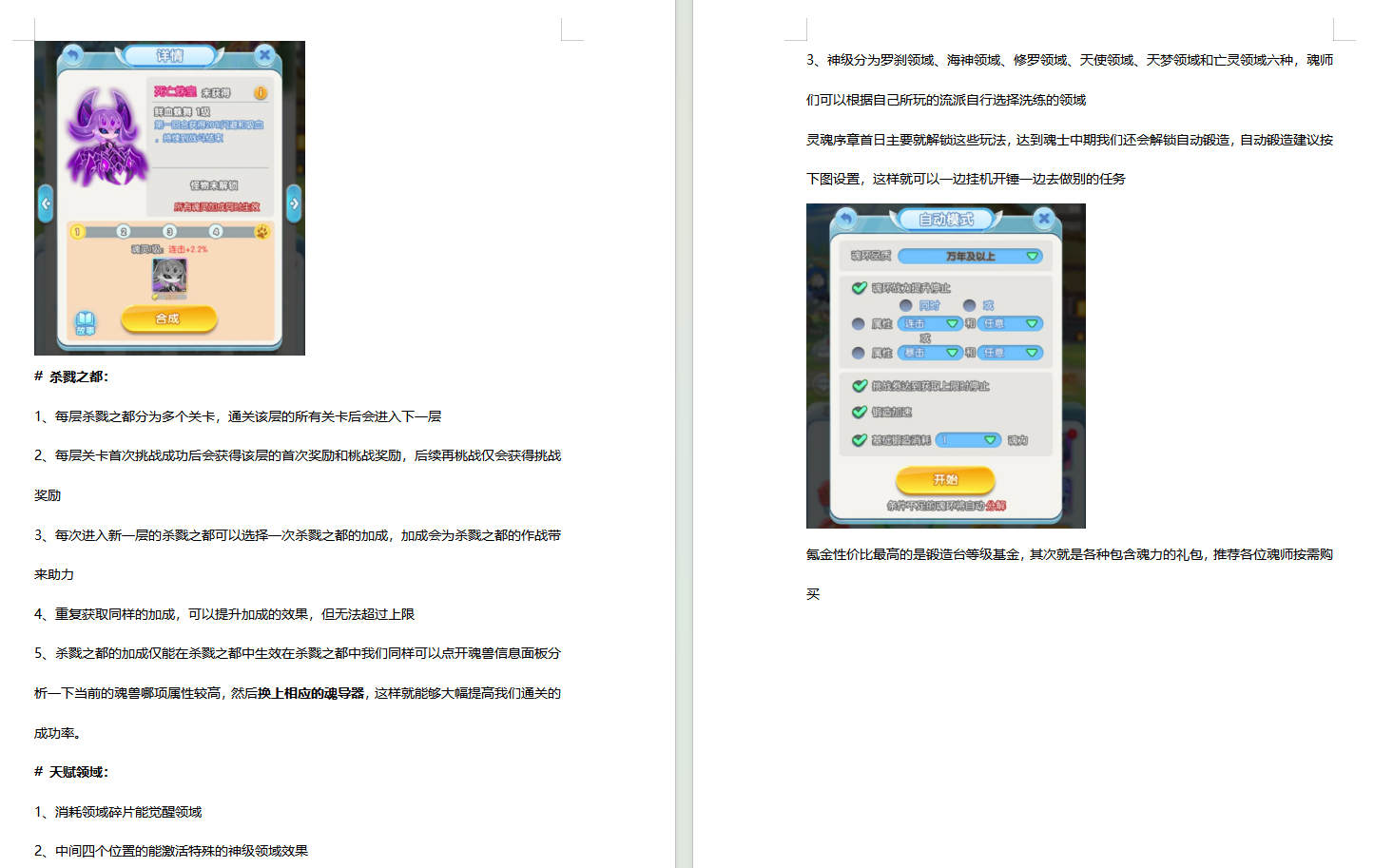Click the X icon on 自动模式 panel
Image resolution: width=1374 pixels, height=868 pixels.
[x=1043, y=219]
